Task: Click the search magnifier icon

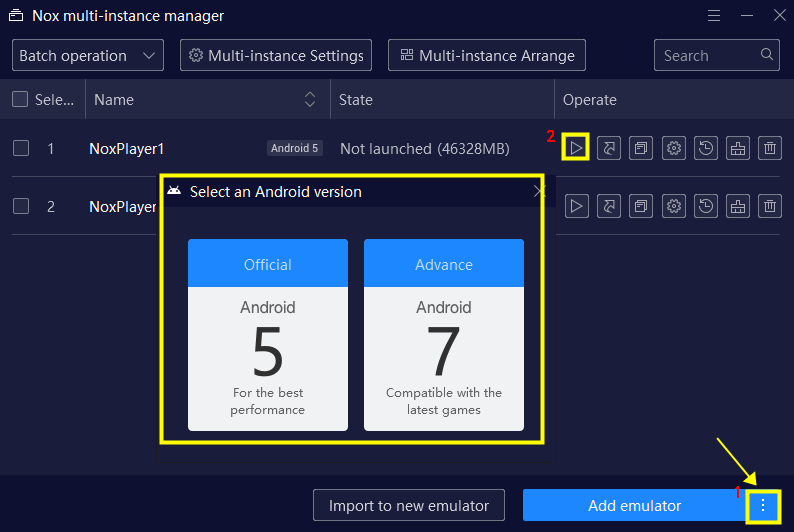Action: tap(767, 54)
